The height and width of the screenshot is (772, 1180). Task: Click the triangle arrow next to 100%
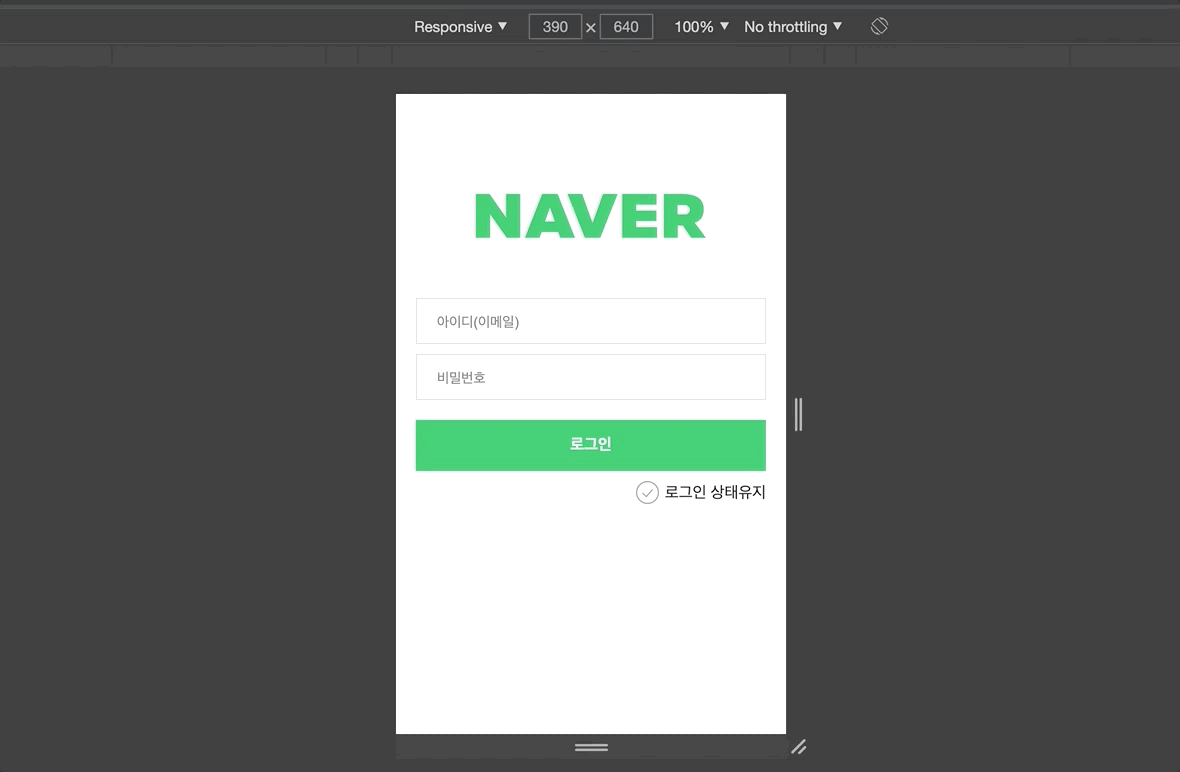(x=724, y=26)
